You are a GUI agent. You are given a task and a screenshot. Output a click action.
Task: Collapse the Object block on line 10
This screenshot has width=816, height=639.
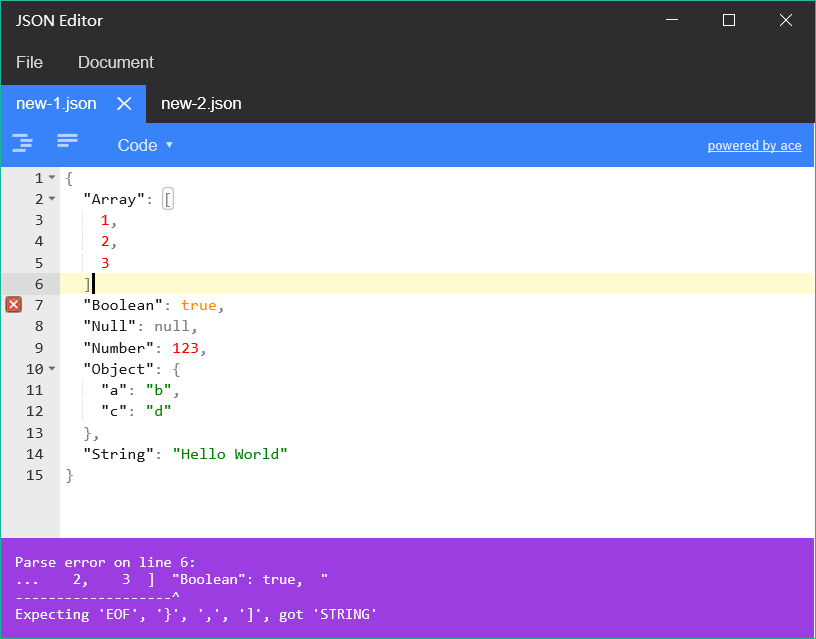click(52, 369)
